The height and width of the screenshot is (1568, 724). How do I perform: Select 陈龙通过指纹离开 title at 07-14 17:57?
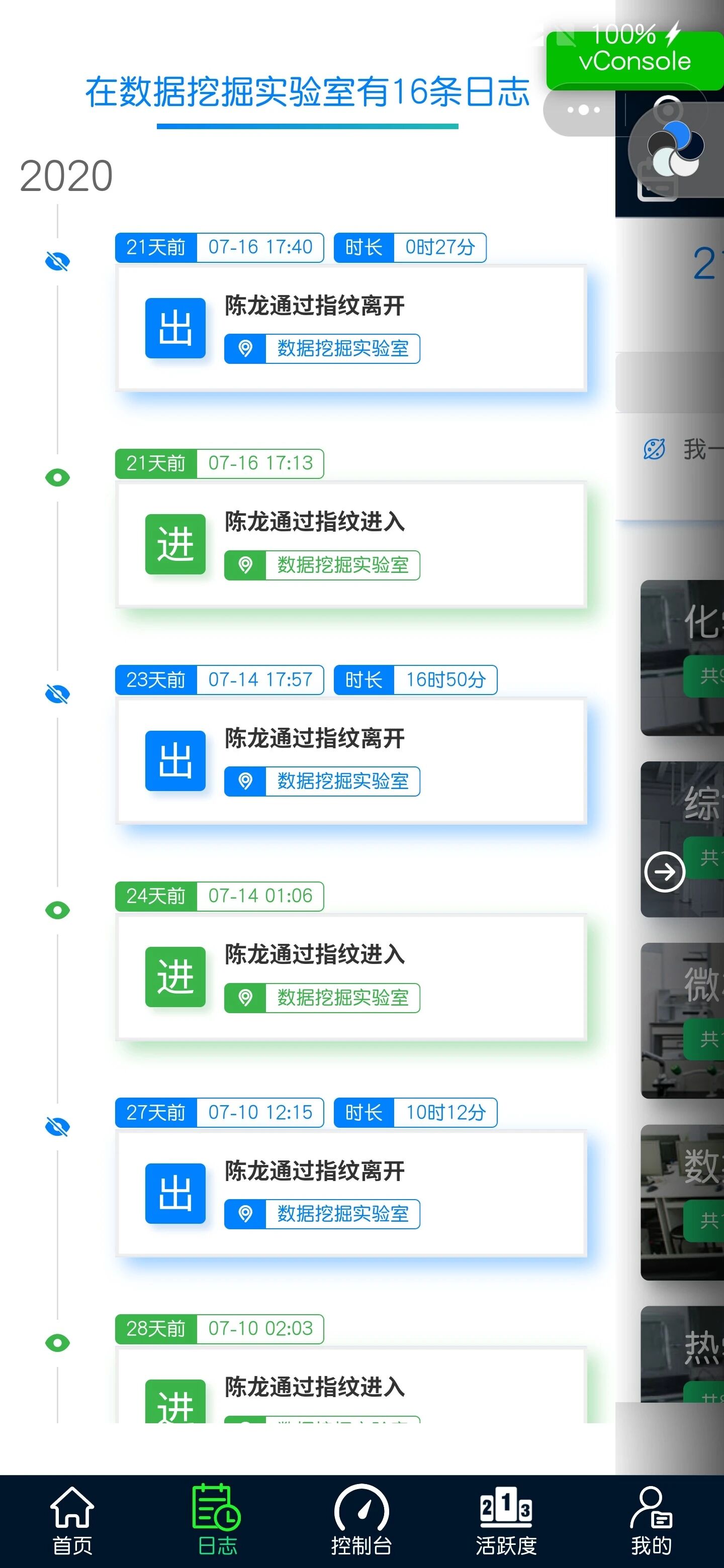315,738
